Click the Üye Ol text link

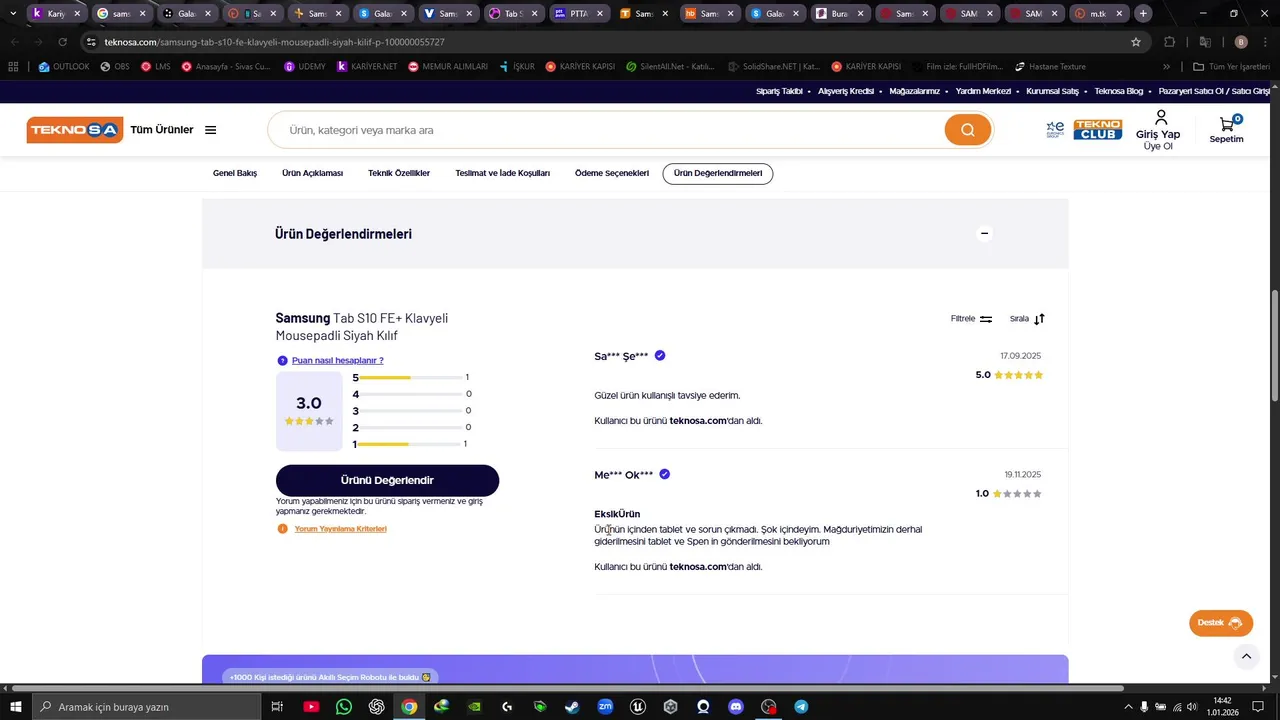click(1158, 147)
